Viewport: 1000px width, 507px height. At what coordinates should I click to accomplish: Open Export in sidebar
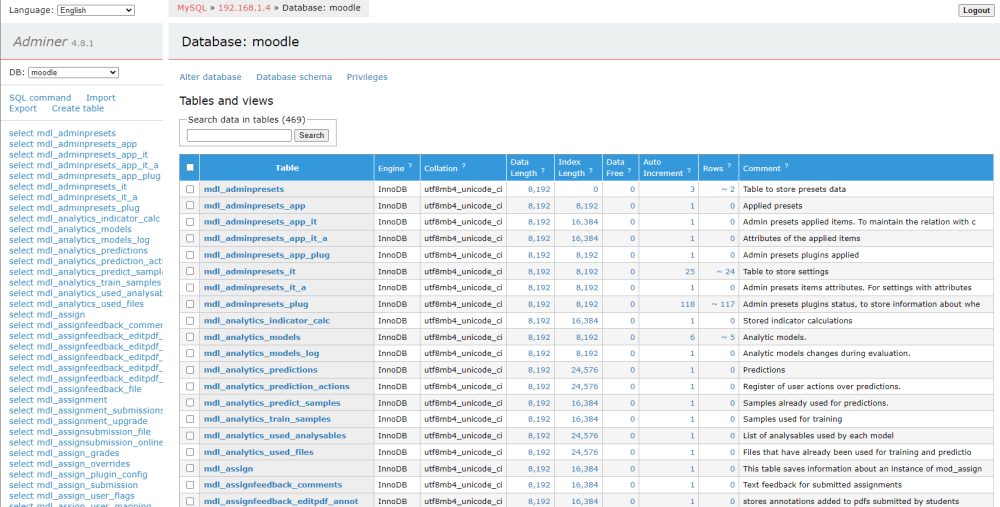[x=23, y=108]
